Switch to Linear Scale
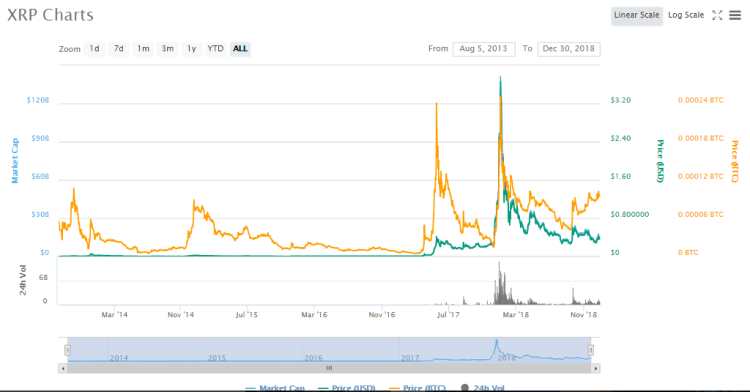 637,15
